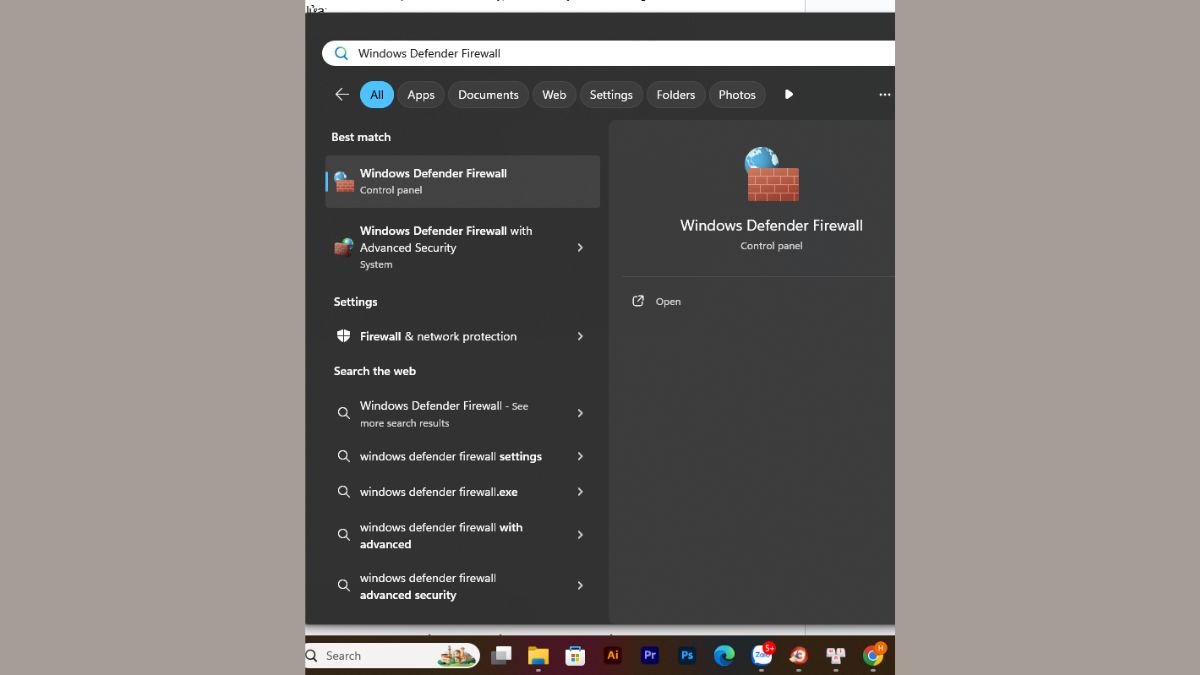Screen dimensions: 1200x675
Task: Launch Adobe Premiere Pro from taskbar
Action: [x=650, y=656]
